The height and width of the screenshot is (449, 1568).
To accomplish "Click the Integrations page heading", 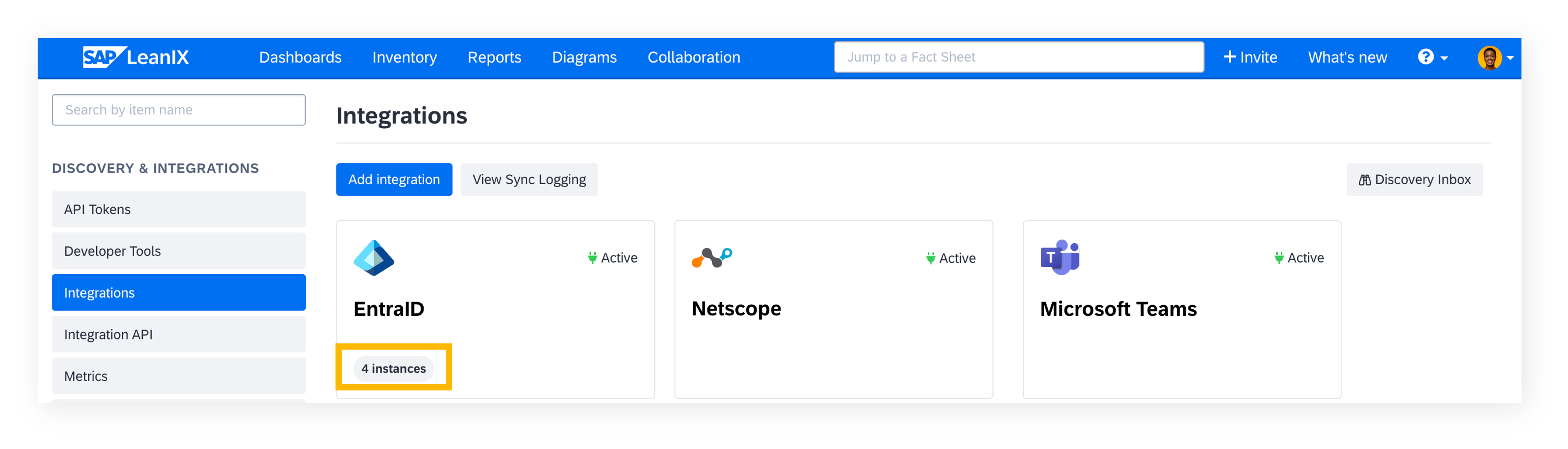I will pos(401,116).
